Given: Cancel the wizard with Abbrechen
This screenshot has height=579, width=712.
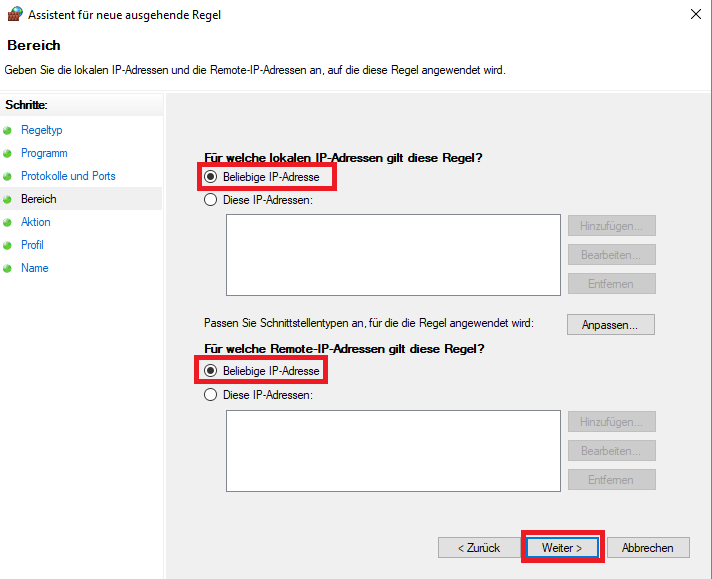Looking at the screenshot, I should tap(648, 548).
